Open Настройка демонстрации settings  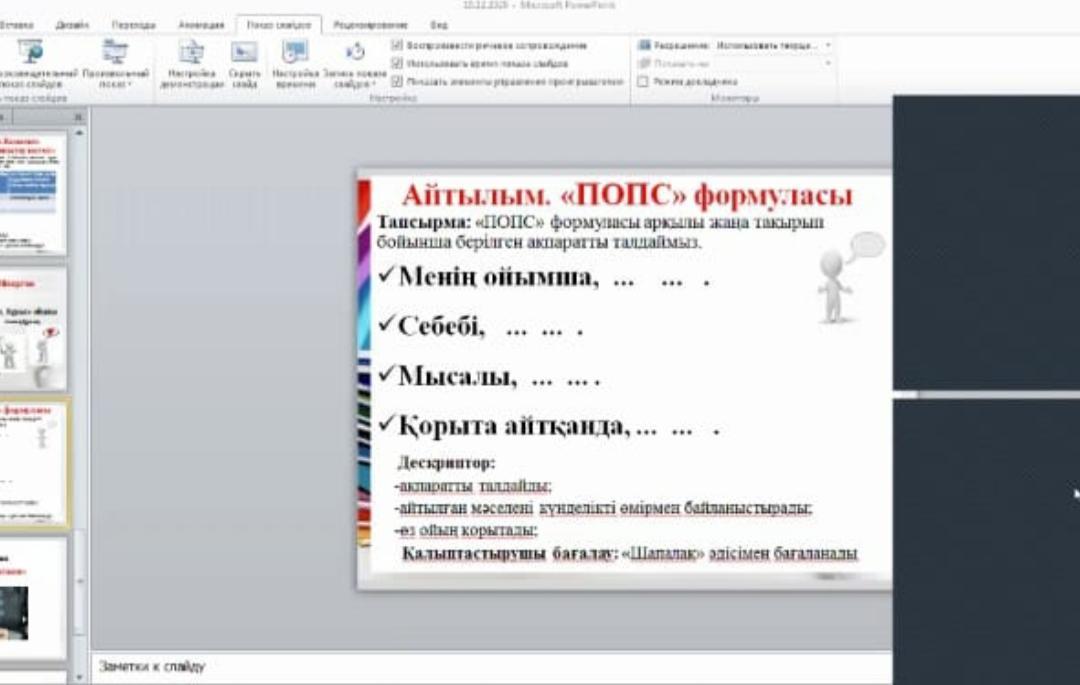point(191,63)
